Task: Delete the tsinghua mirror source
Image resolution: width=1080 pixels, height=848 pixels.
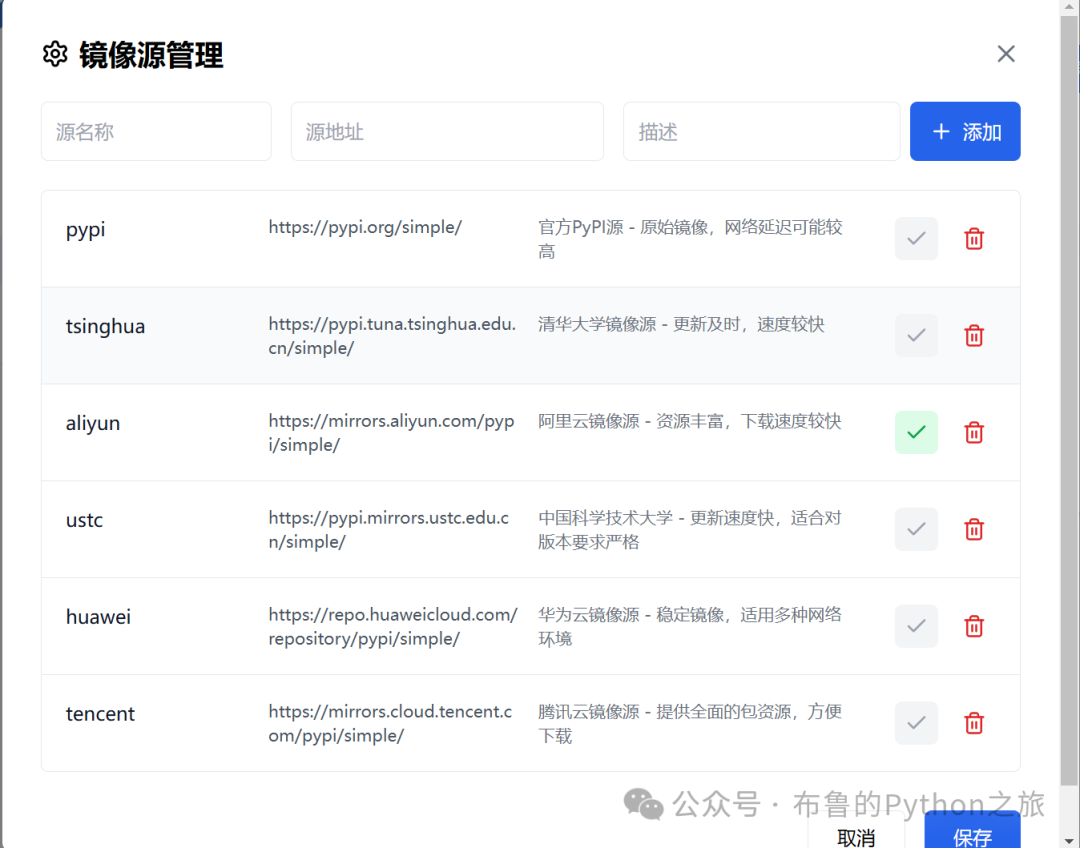Action: pyautogui.click(x=974, y=335)
